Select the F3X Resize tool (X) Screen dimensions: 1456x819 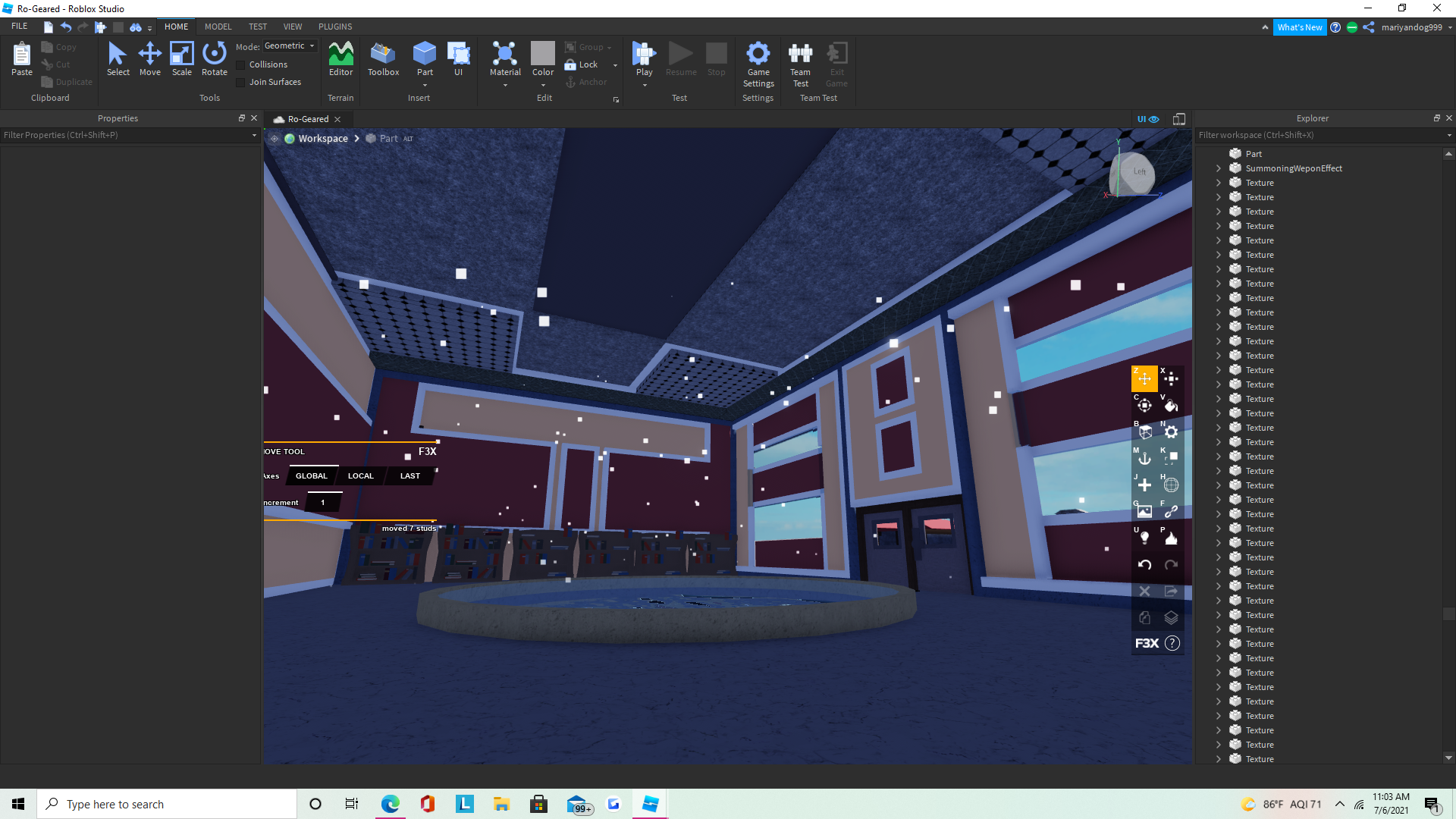coord(1171,378)
